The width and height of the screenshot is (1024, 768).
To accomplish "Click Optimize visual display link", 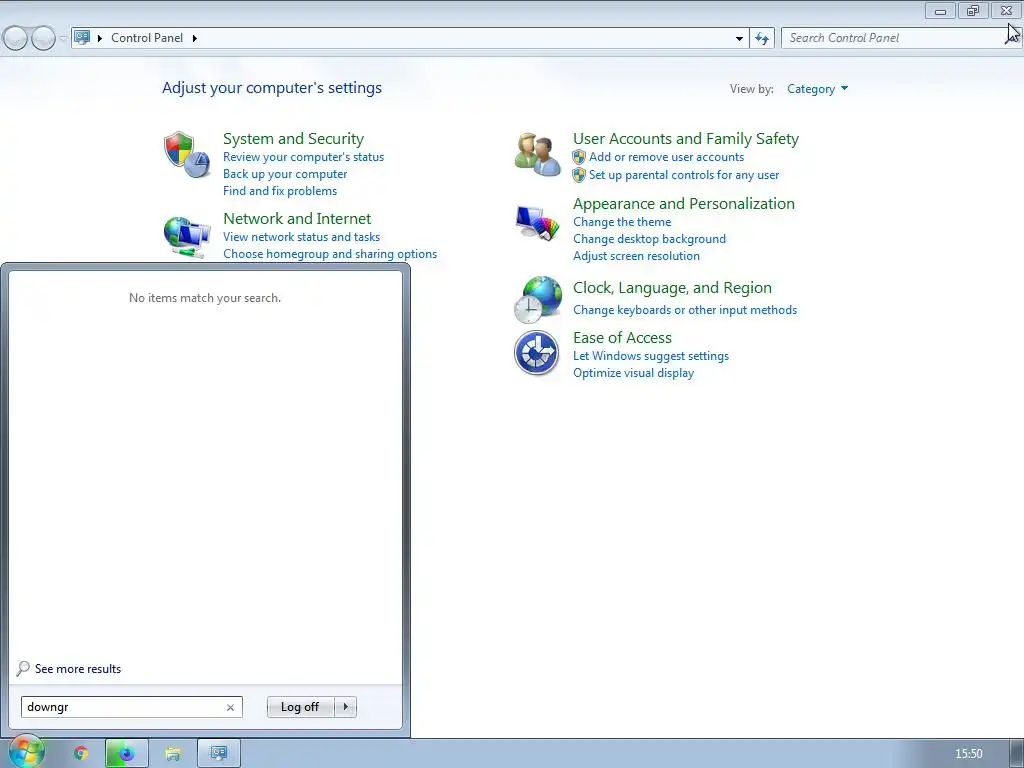I will point(633,372).
